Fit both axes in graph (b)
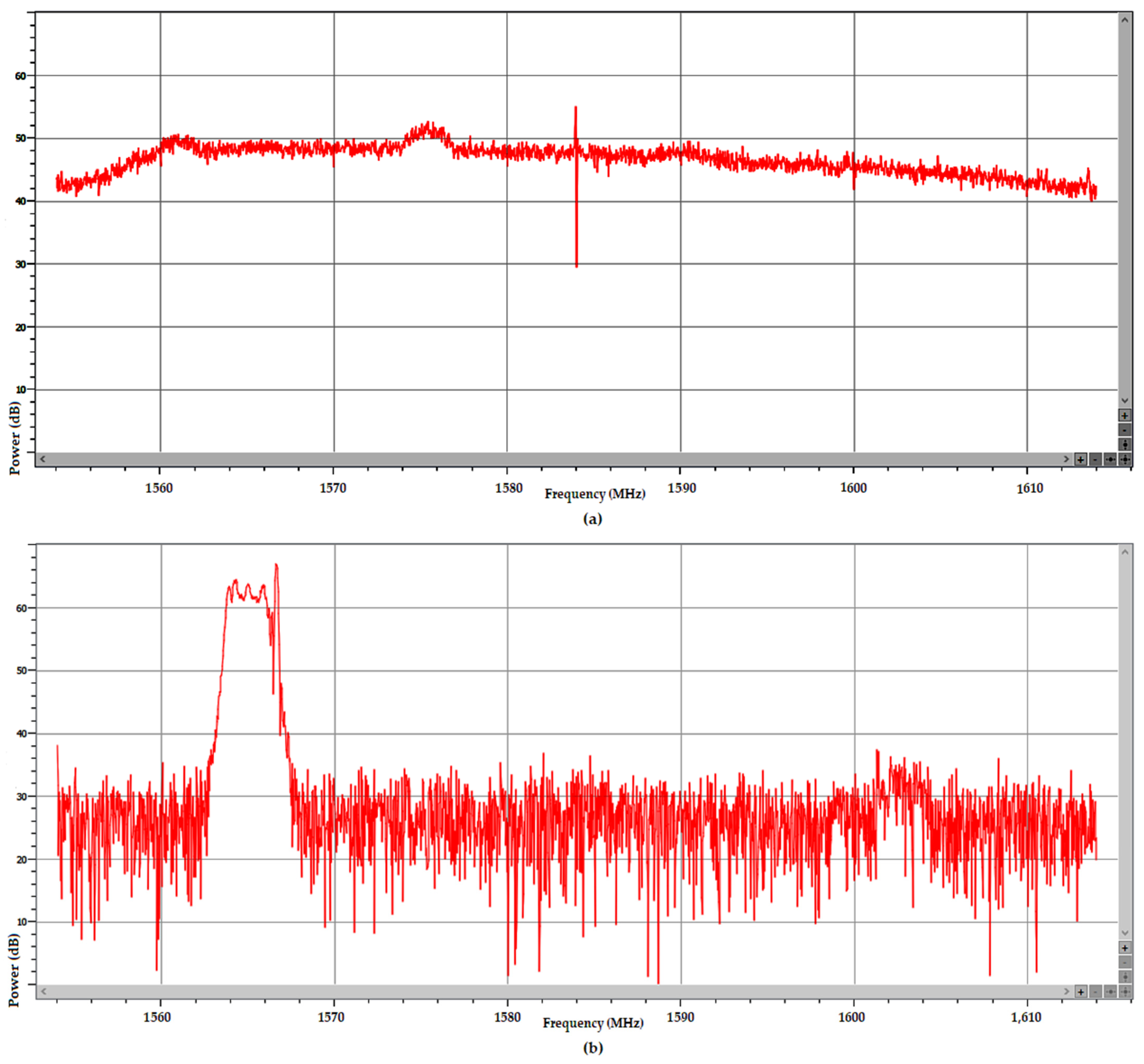Screen dimensions: 1144x1064 coord(1125,992)
